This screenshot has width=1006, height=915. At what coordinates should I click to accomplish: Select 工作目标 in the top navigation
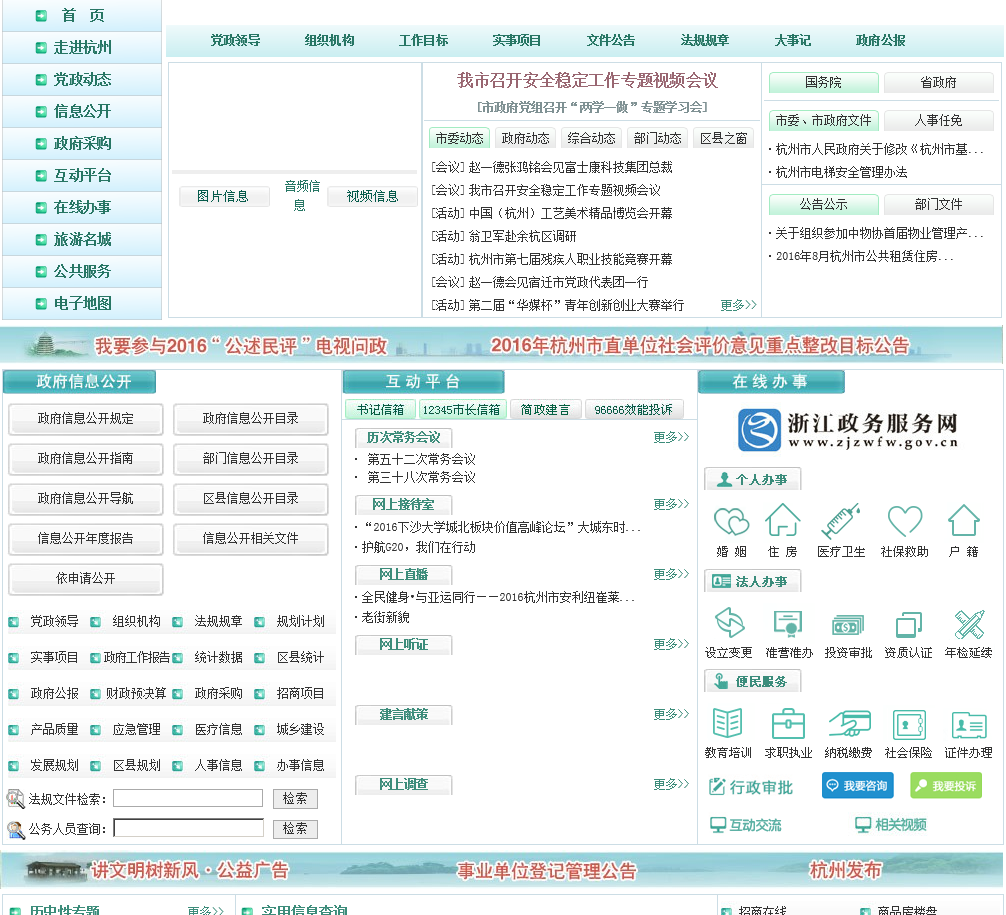423,40
